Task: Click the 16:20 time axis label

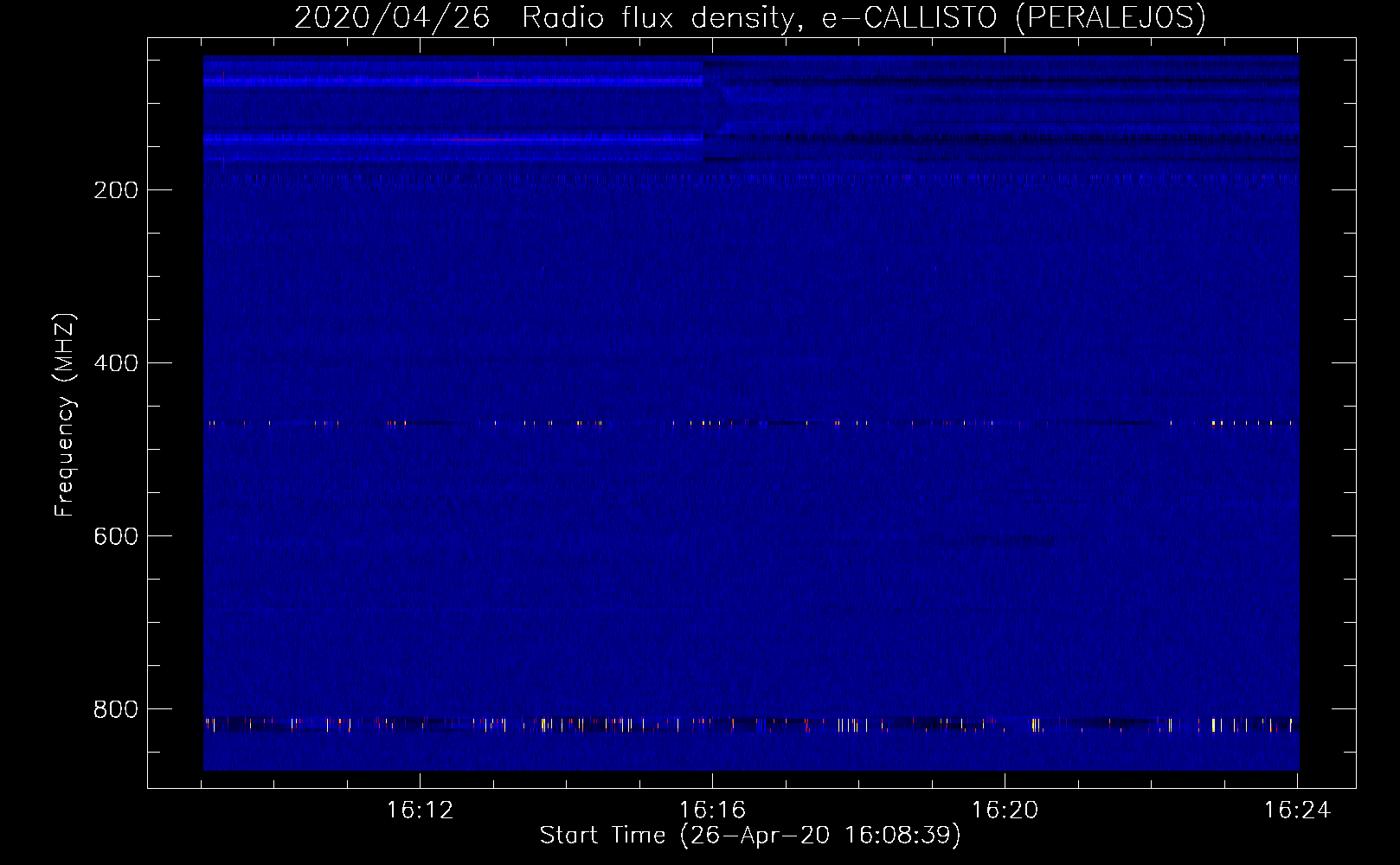Action: [1005, 811]
